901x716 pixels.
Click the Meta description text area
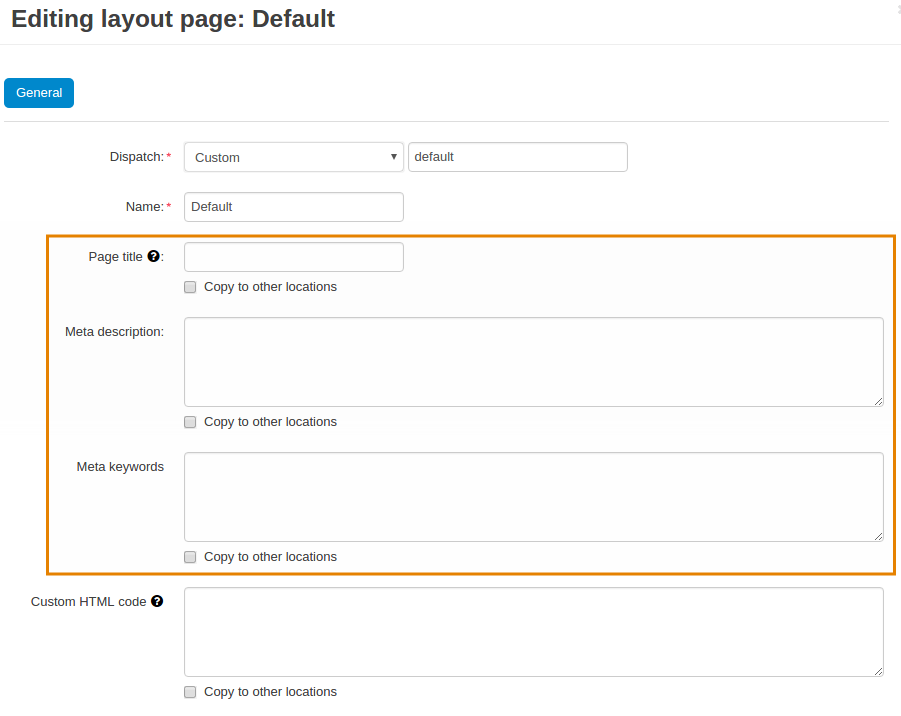[x=534, y=362]
